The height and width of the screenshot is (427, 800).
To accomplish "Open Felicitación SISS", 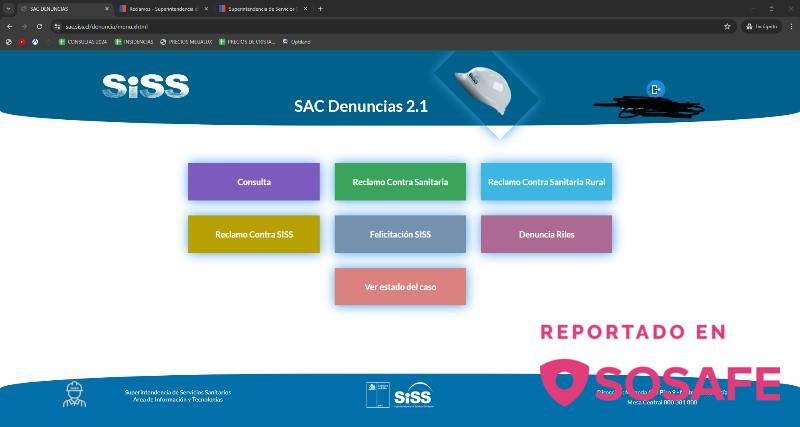I will [x=400, y=234].
